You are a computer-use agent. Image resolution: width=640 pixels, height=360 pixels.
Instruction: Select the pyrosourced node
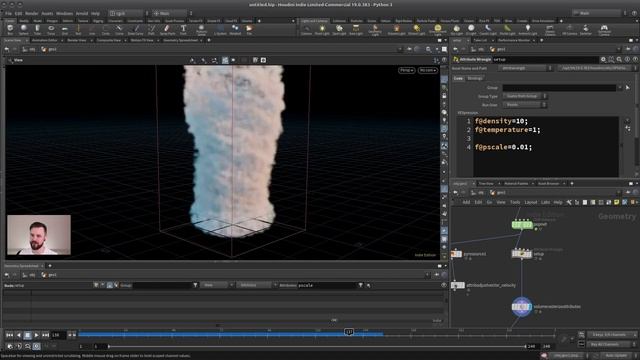456,254
